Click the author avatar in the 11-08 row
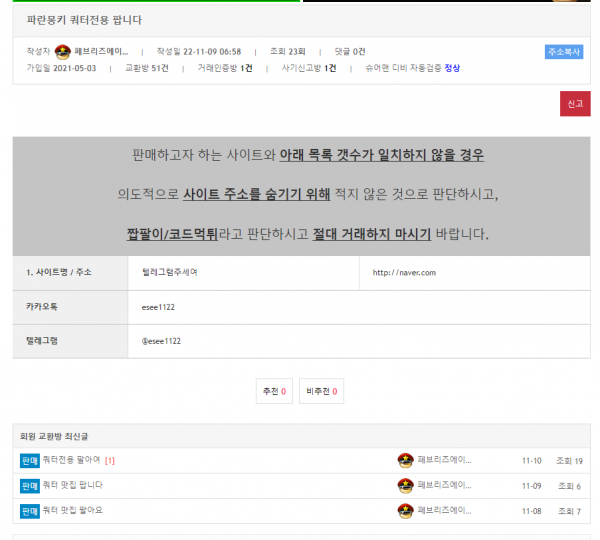 (x=405, y=511)
